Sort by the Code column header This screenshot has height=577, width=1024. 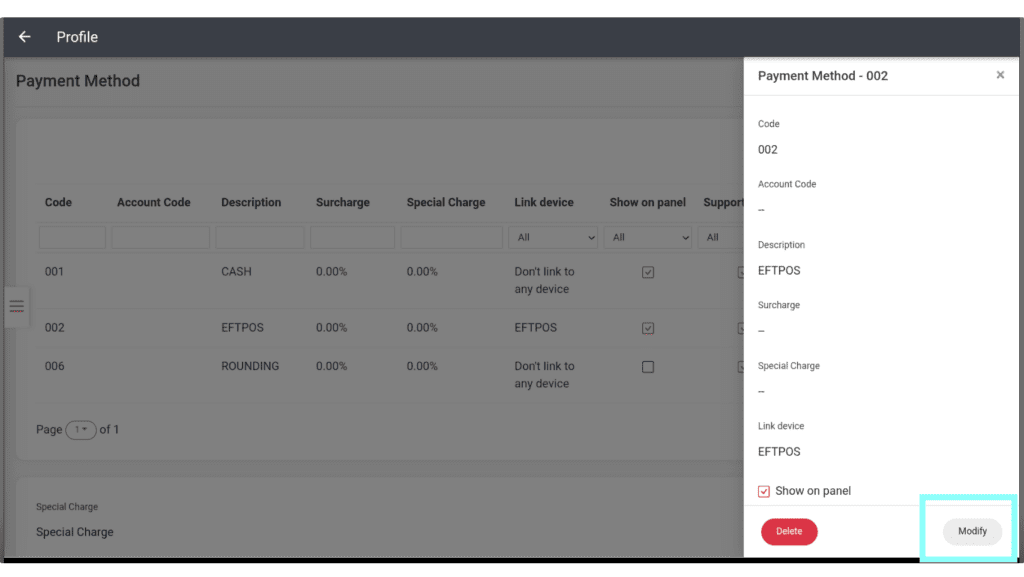(58, 202)
